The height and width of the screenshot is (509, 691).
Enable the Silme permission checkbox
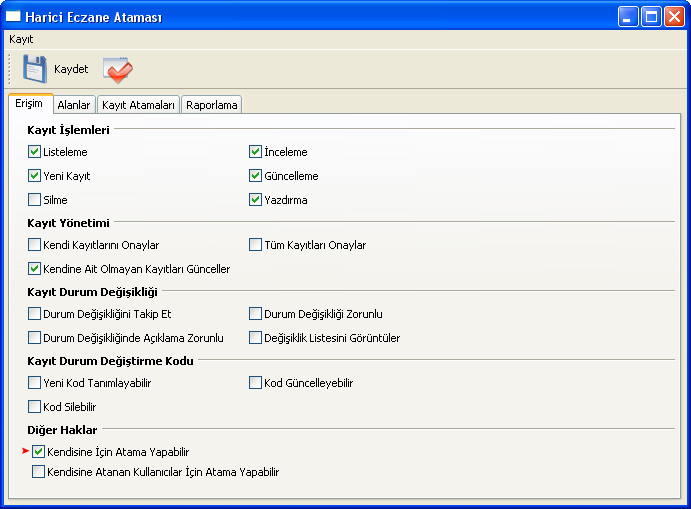point(35,200)
